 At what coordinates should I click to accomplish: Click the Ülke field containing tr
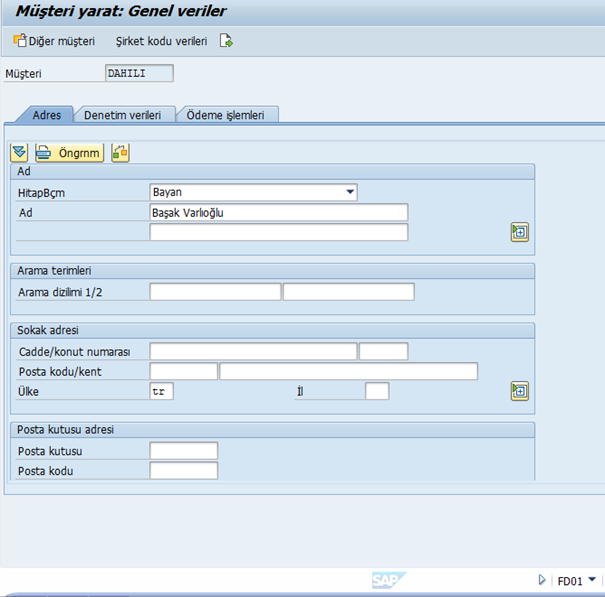(161, 391)
